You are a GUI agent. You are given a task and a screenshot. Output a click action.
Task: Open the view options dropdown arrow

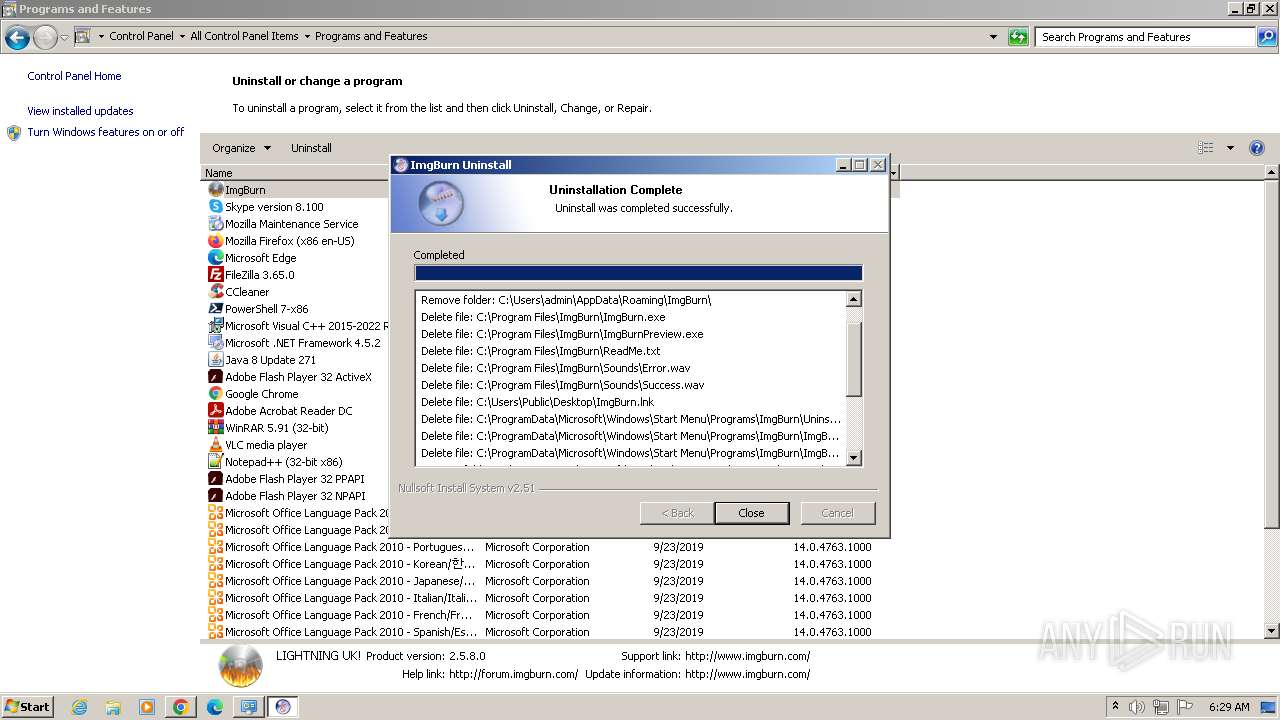click(x=1230, y=148)
